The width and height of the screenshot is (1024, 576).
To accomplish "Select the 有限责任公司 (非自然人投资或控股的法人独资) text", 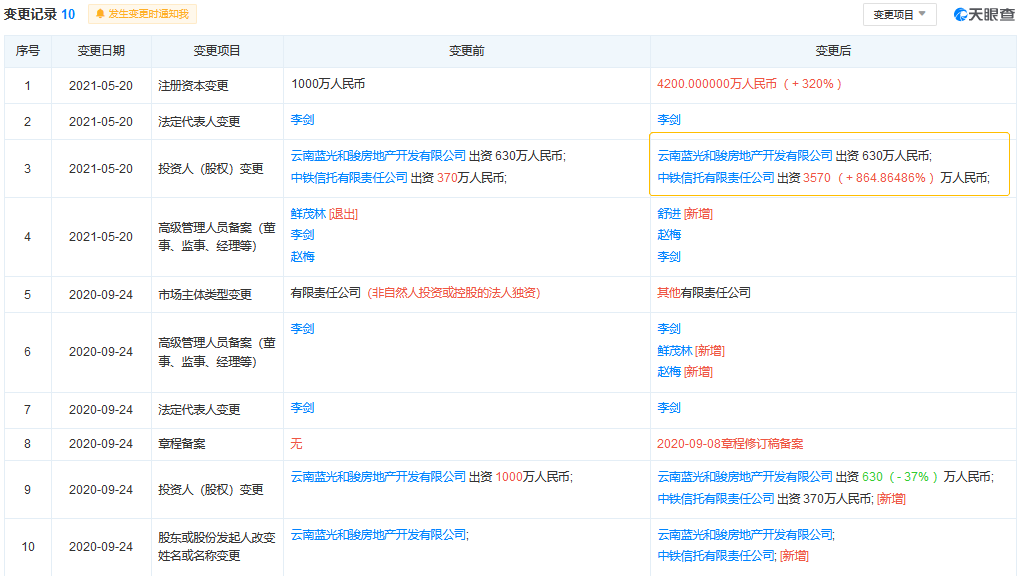I will pos(415,293).
